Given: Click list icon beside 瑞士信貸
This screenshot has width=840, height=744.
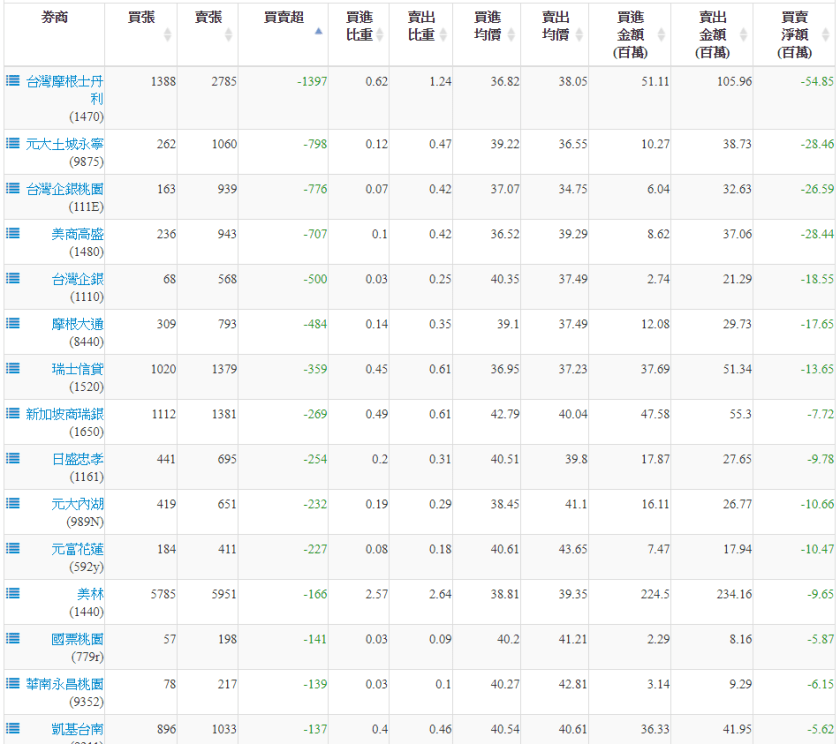Looking at the screenshot, I should click(x=13, y=368).
